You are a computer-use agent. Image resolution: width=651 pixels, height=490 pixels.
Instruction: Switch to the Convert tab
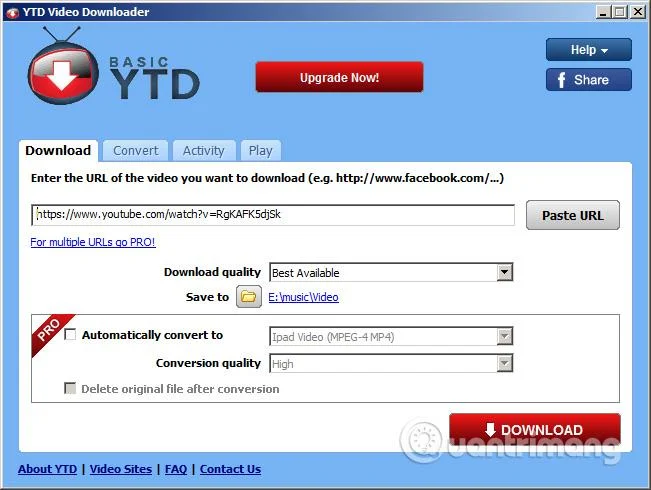pyautogui.click(x=136, y=150)
